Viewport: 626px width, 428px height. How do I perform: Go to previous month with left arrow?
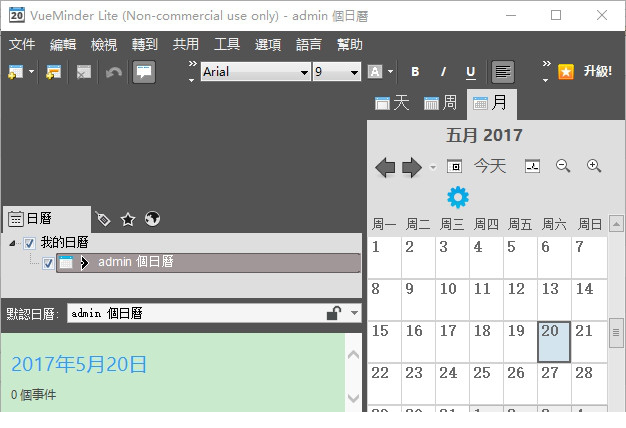(385, 167)
